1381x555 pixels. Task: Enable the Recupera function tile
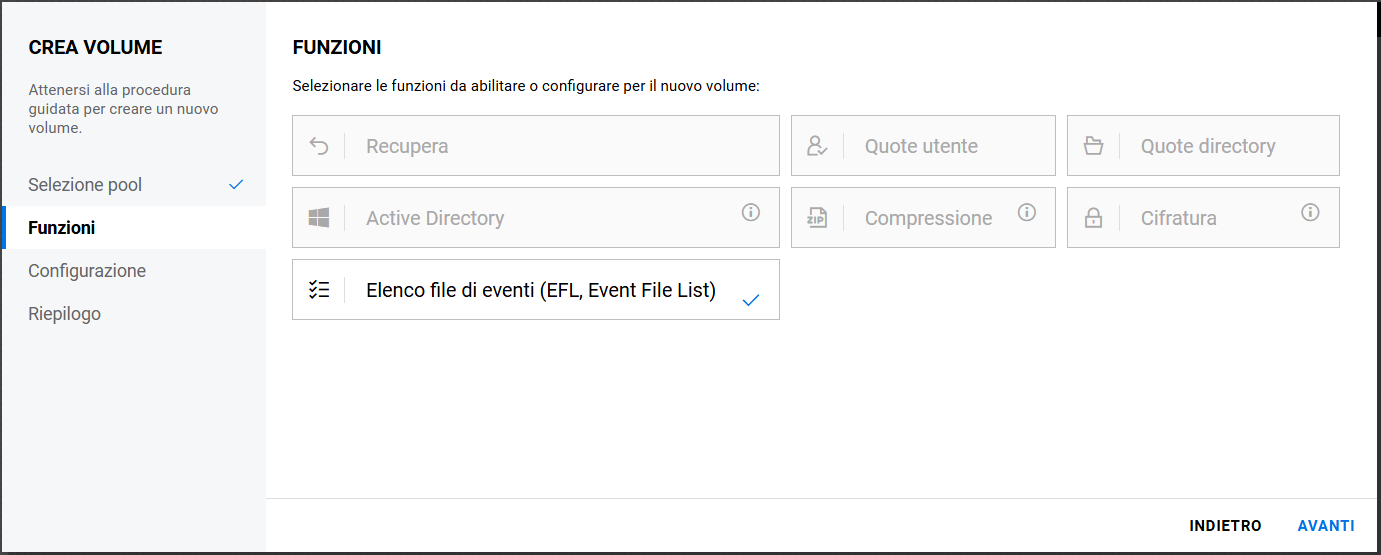[536, 146]
